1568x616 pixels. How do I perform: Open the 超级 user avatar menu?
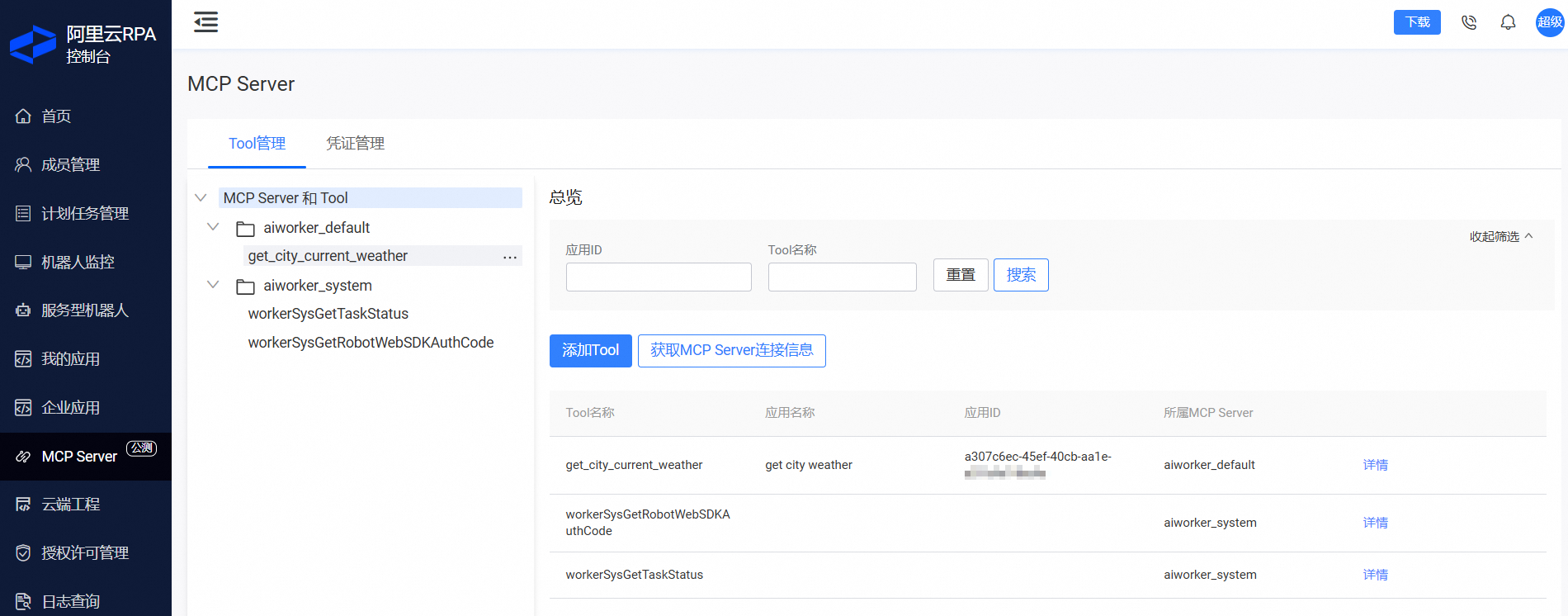click(x=1550, y=22)
